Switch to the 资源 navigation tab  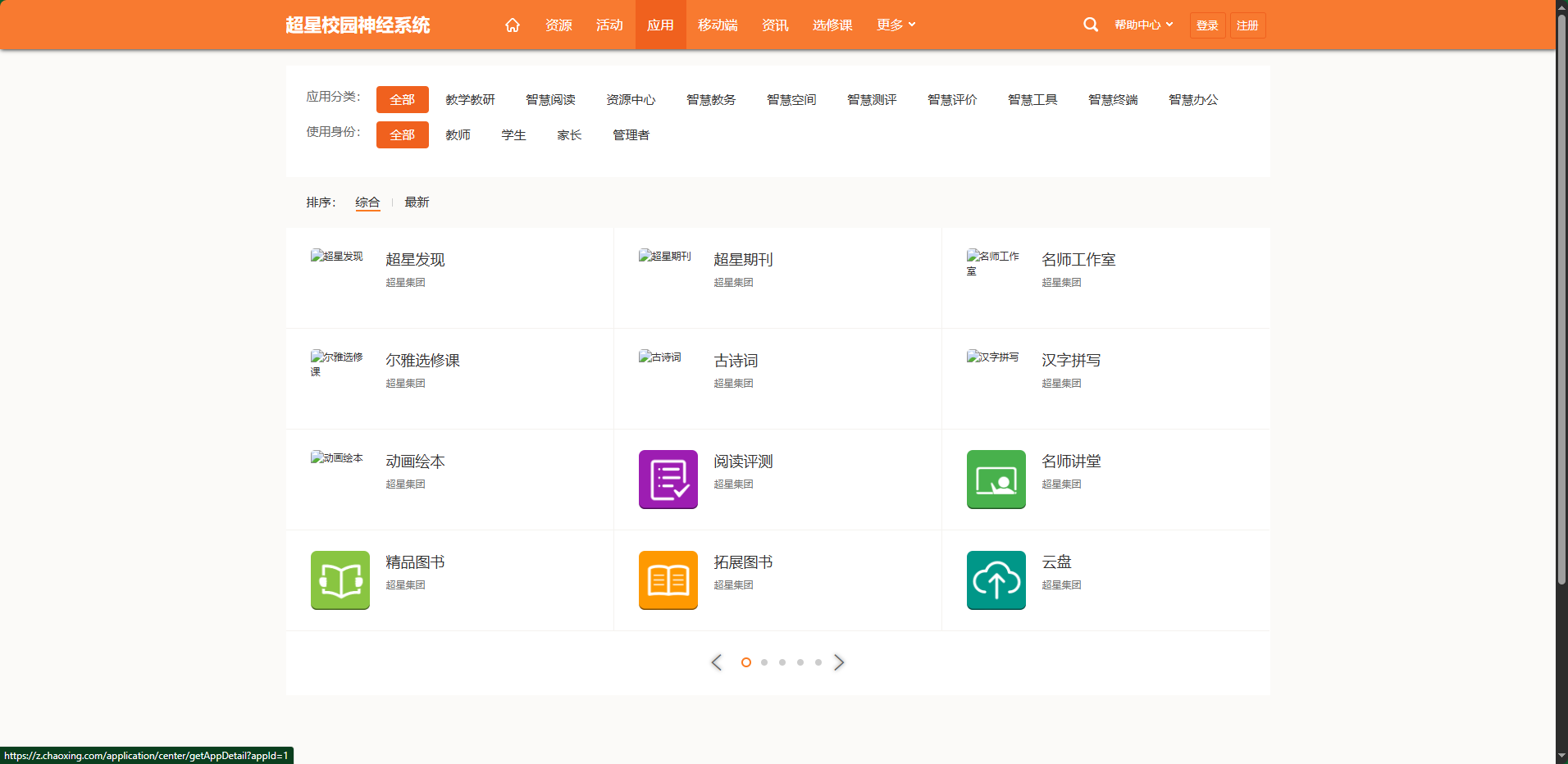558,25
